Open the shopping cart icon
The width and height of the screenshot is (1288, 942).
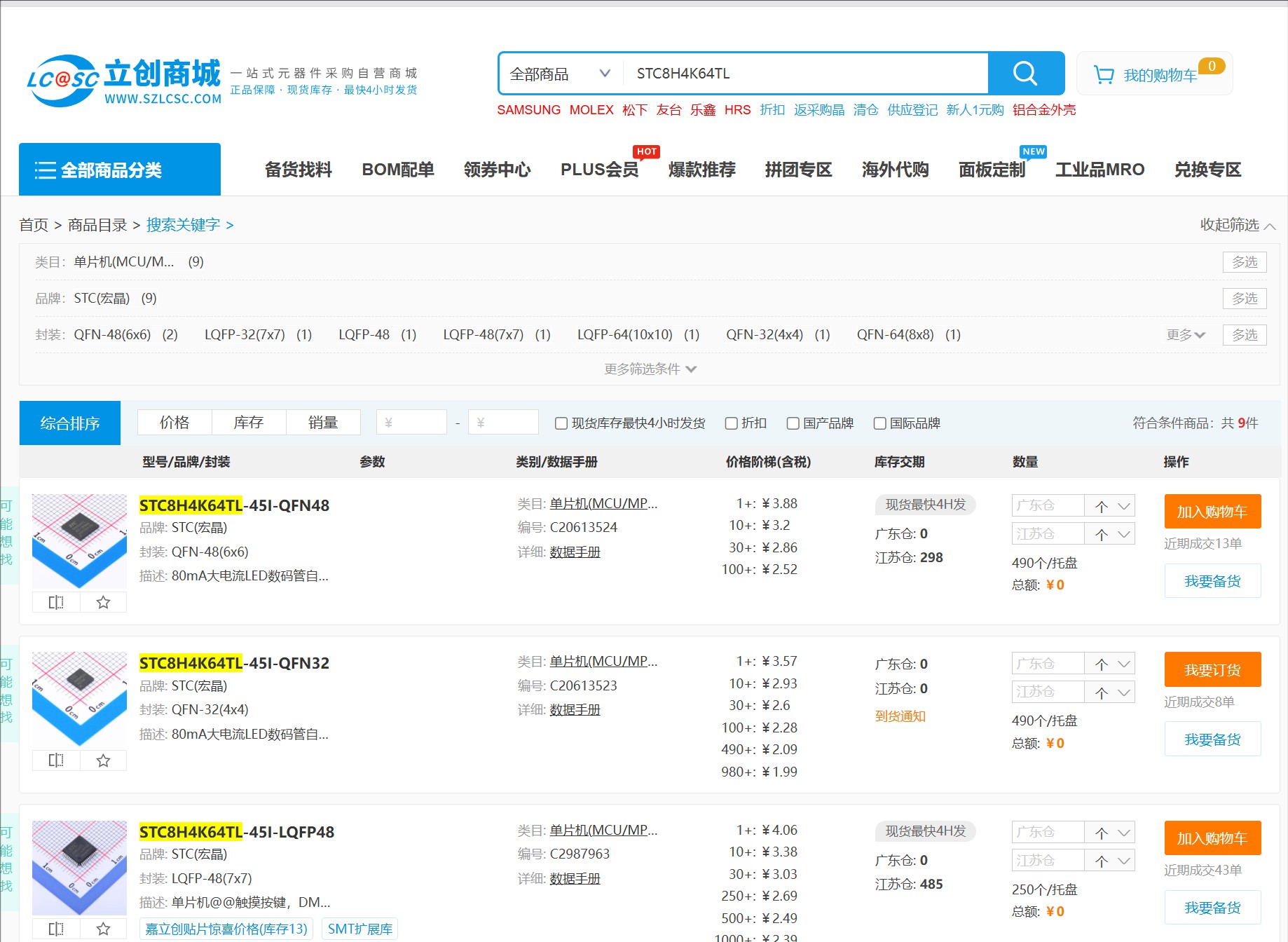click(1104, 74)
